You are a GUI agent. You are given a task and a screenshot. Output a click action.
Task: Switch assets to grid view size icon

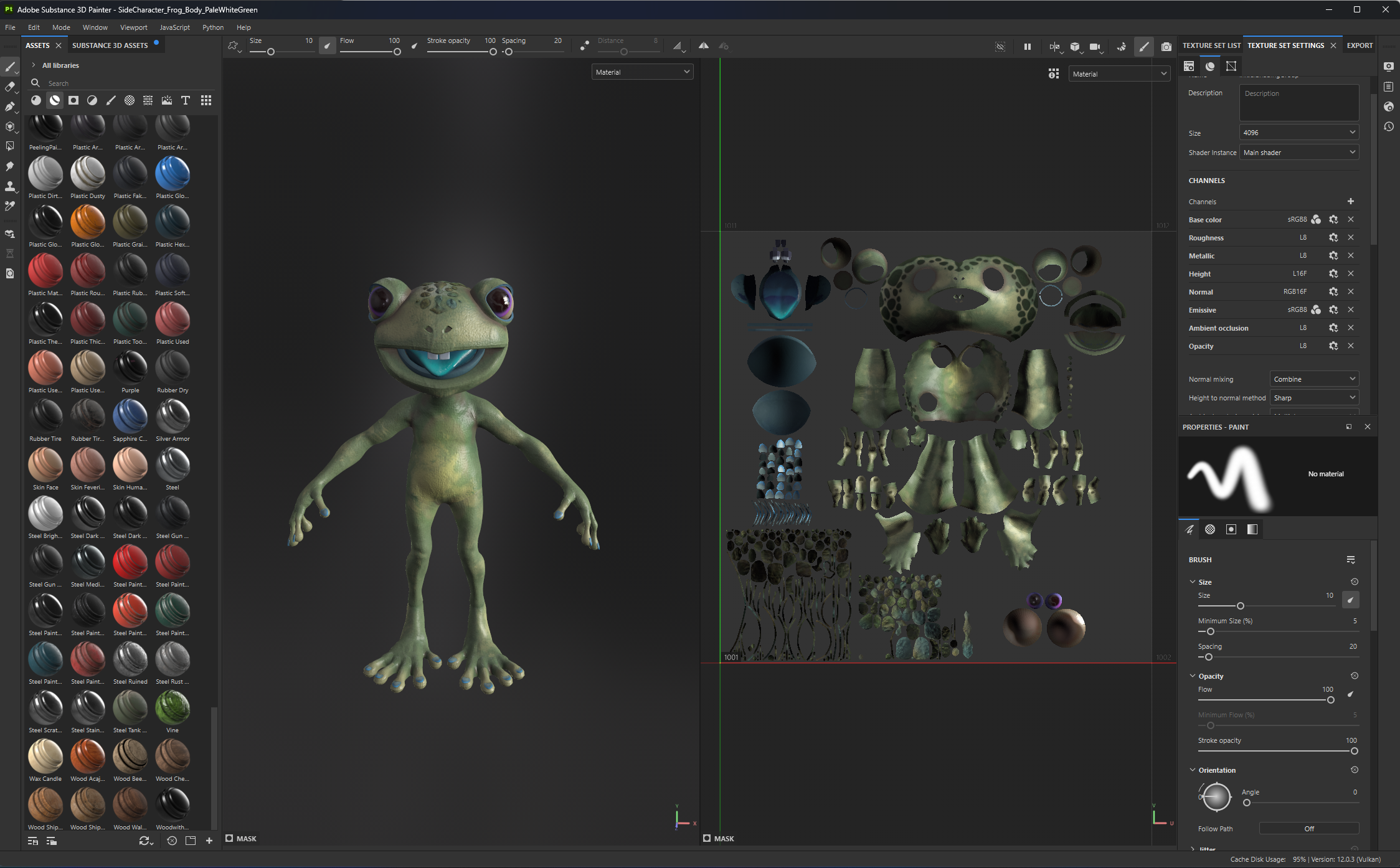206,100
